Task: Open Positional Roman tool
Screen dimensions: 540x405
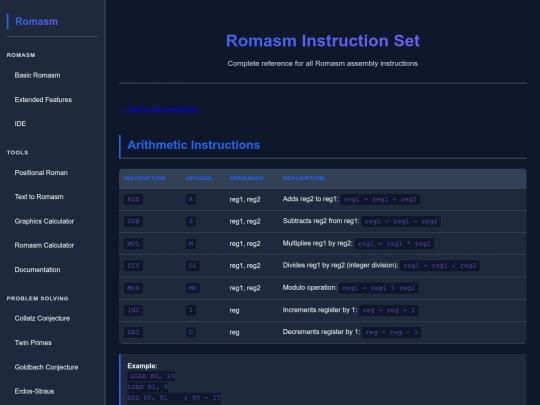Action: click(x=41, y=173)
